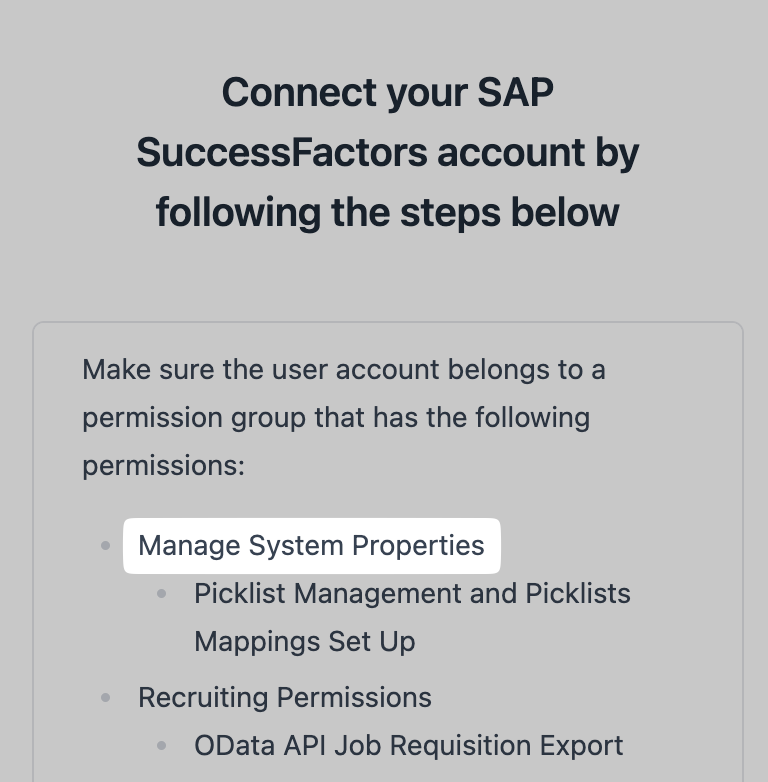
Task: Click the word SuccessFactors in the heading
Action: [x=282, y=152]
